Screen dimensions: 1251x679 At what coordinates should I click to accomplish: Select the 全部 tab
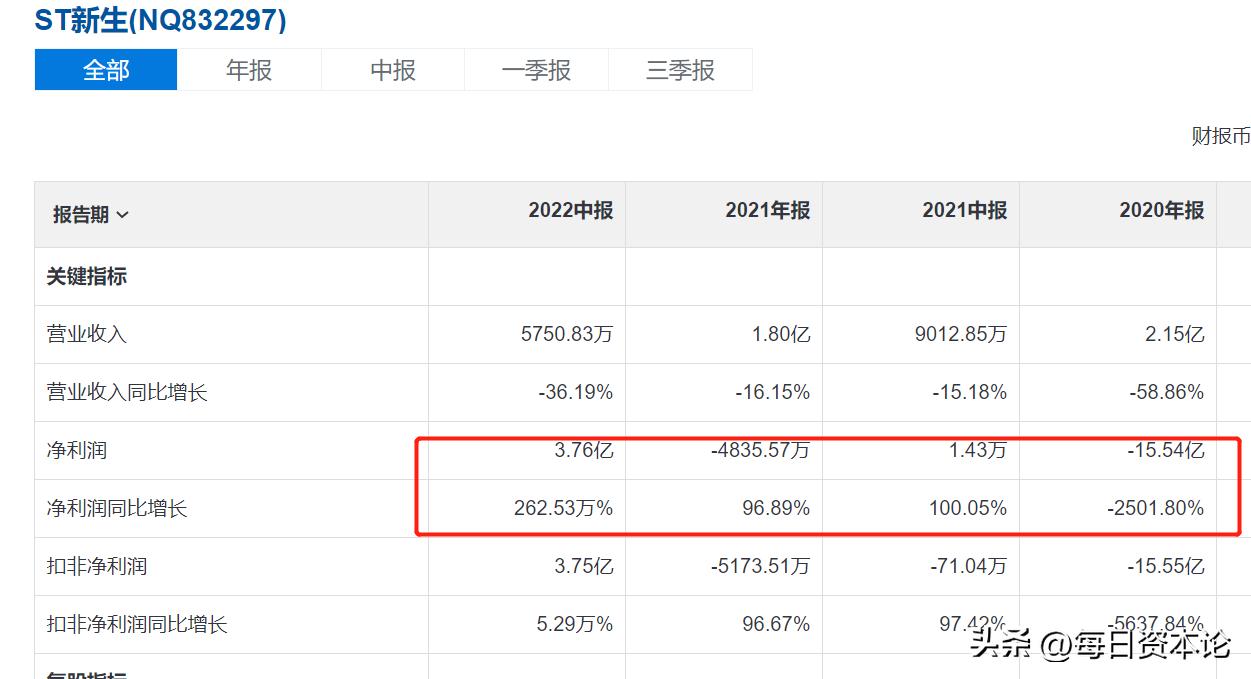coord(106,70)
